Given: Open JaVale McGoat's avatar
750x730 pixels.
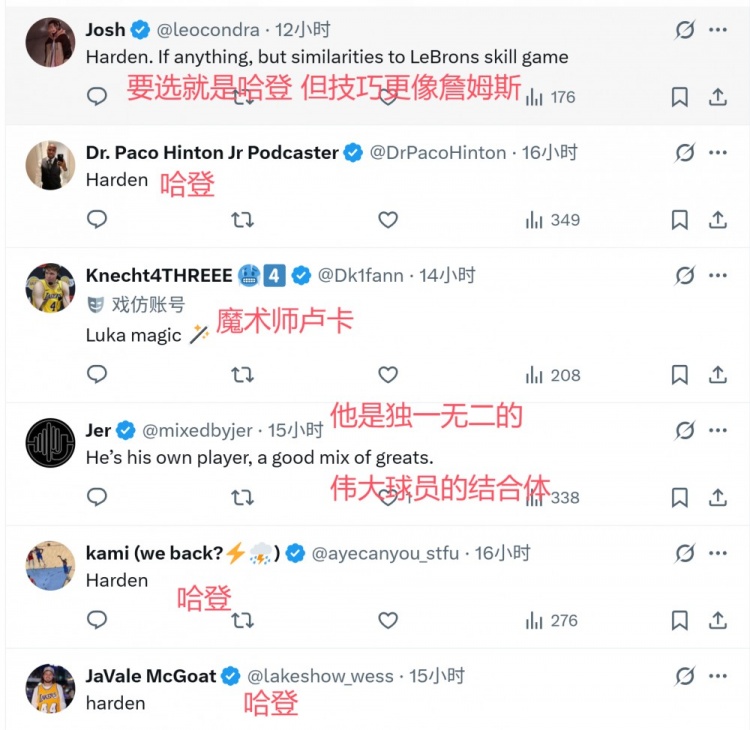Looking at the screenshot, I should [50, 688].
